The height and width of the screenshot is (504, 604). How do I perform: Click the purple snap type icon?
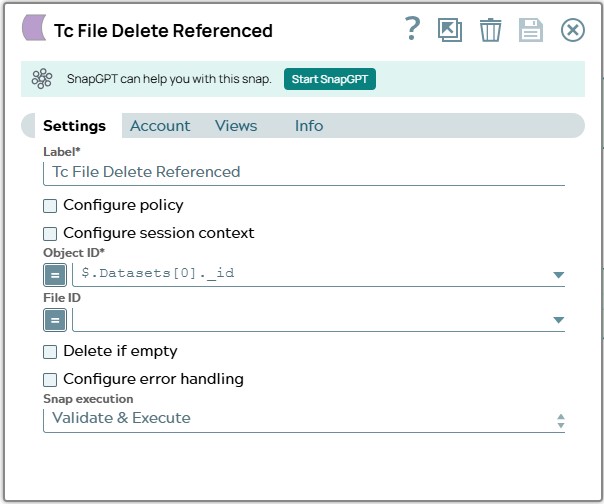coord(34,28)
